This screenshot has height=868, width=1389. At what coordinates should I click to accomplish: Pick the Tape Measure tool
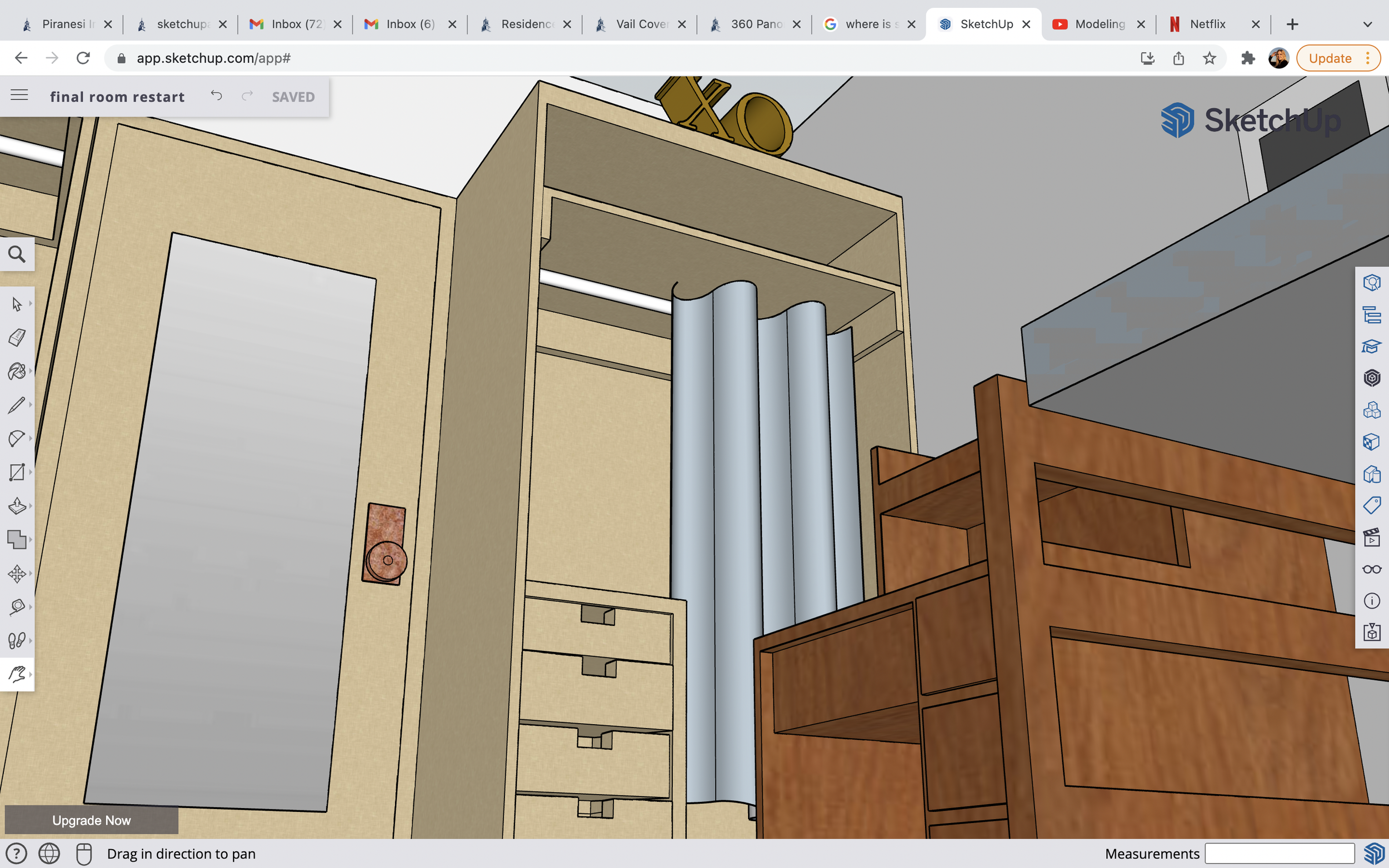17,607
